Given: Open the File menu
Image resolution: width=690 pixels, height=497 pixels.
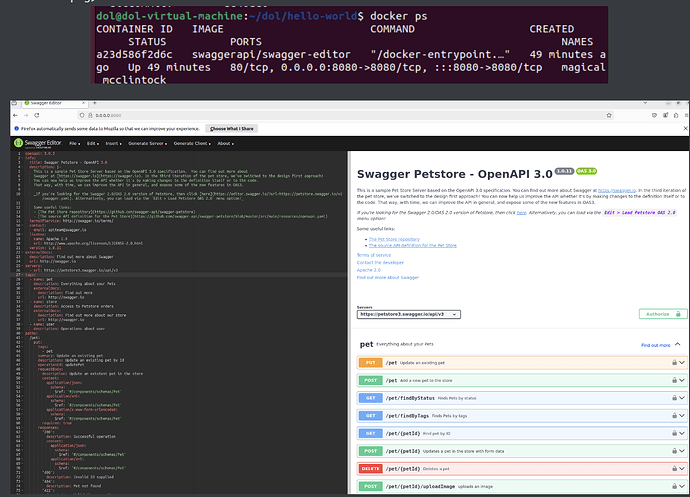Looking at the screenshot, I should tap(74, 143).
